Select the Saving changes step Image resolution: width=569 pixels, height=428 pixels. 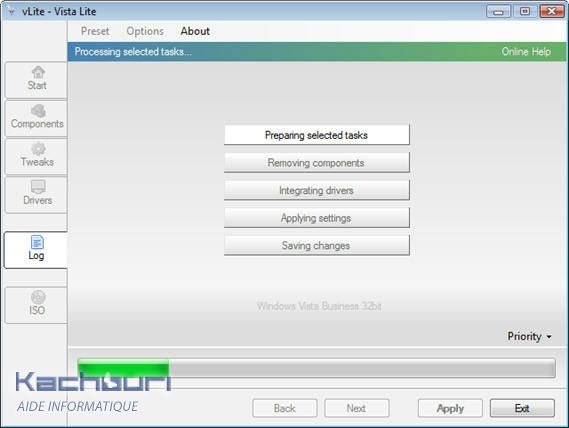point(316,245)
